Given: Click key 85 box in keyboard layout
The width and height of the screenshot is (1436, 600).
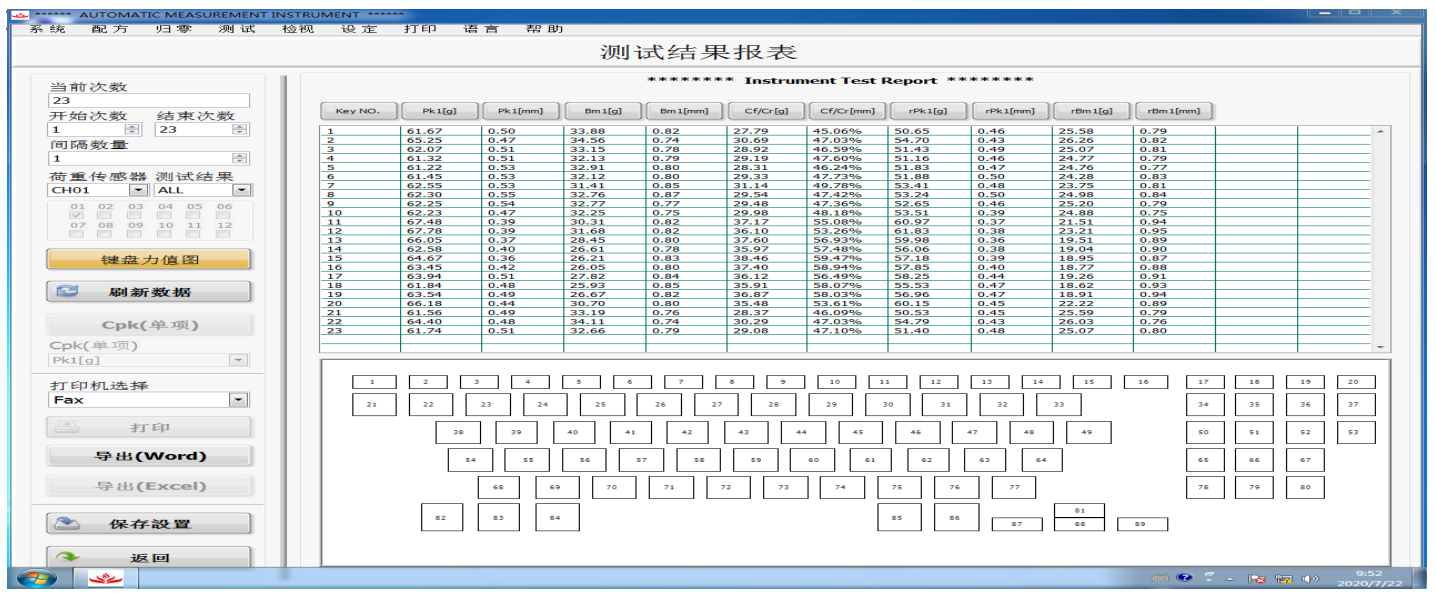Looking at the screenshot, I should point(899,517).
